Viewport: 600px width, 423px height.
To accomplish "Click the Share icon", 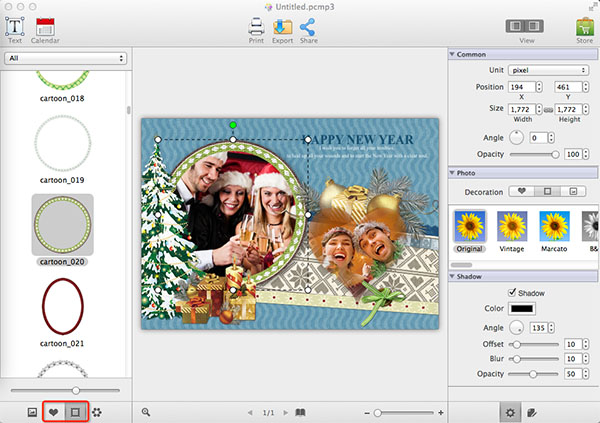I will [x=308, y=27].
